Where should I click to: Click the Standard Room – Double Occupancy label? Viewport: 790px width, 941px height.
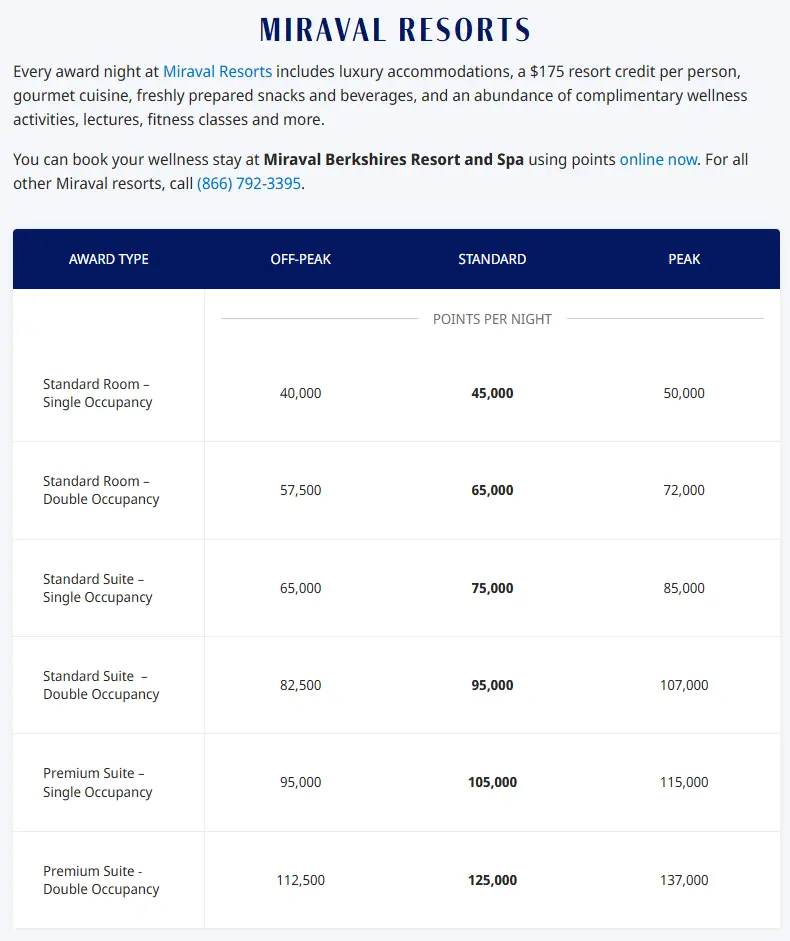coord(101,490)
